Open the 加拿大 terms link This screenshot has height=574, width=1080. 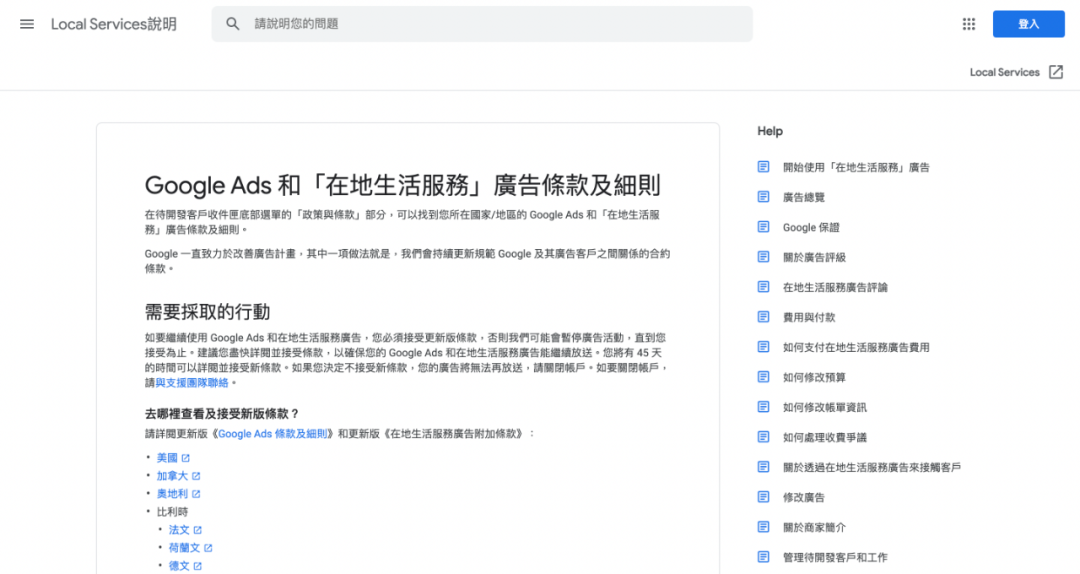pyautogui.click(x=172, y=476)
